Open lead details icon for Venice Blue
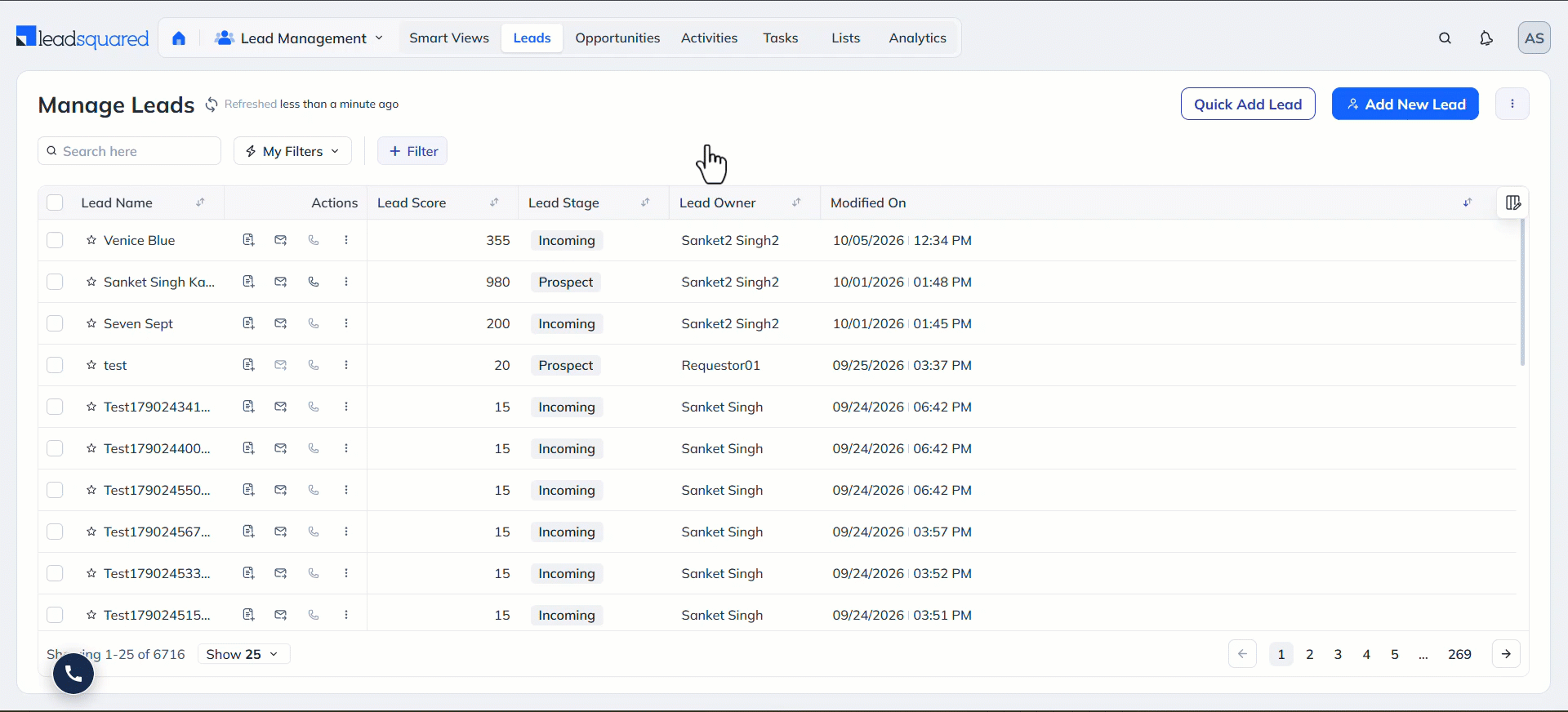1568x712 pixels. tap(248, 240)
